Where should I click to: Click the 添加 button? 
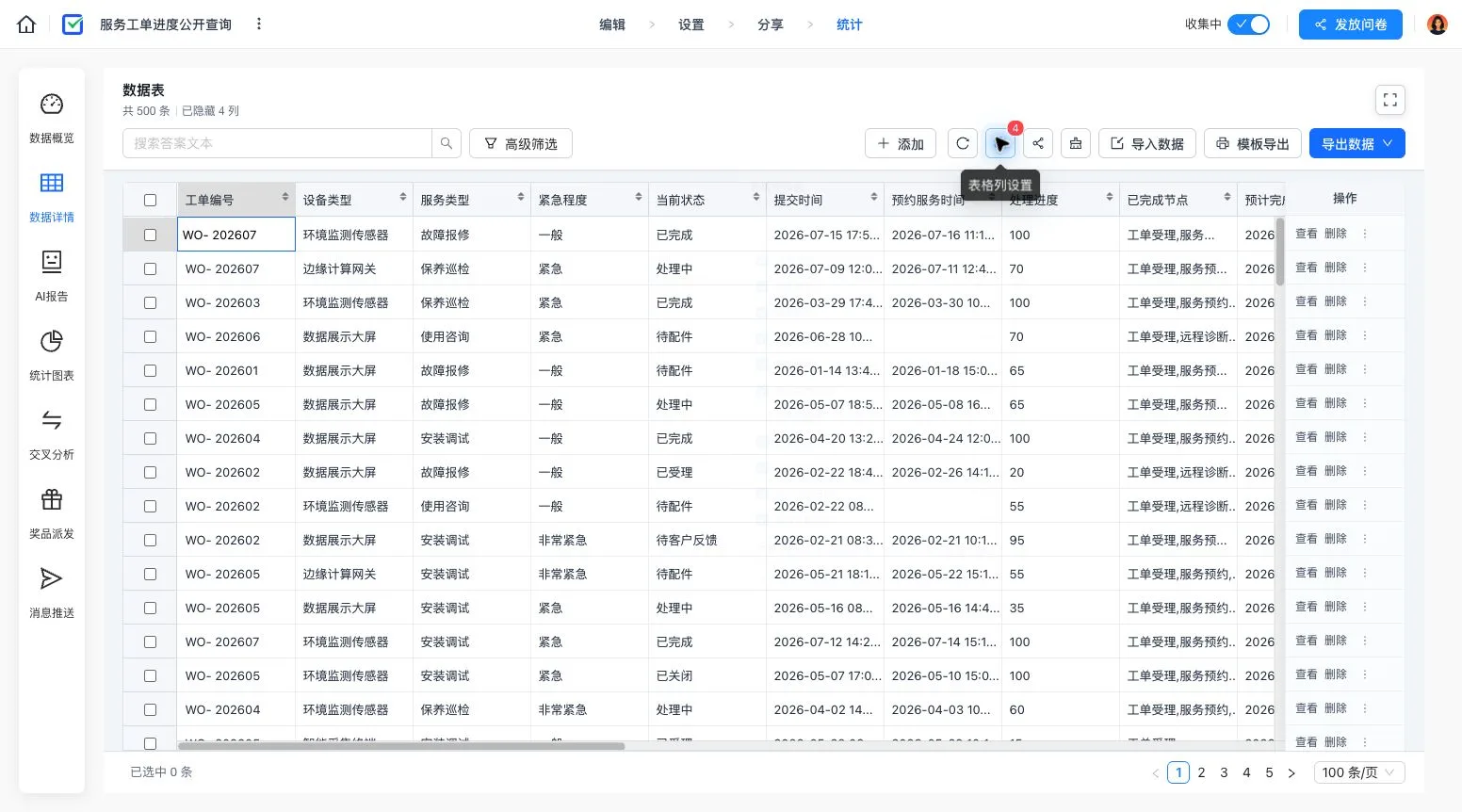pos(901,143)
